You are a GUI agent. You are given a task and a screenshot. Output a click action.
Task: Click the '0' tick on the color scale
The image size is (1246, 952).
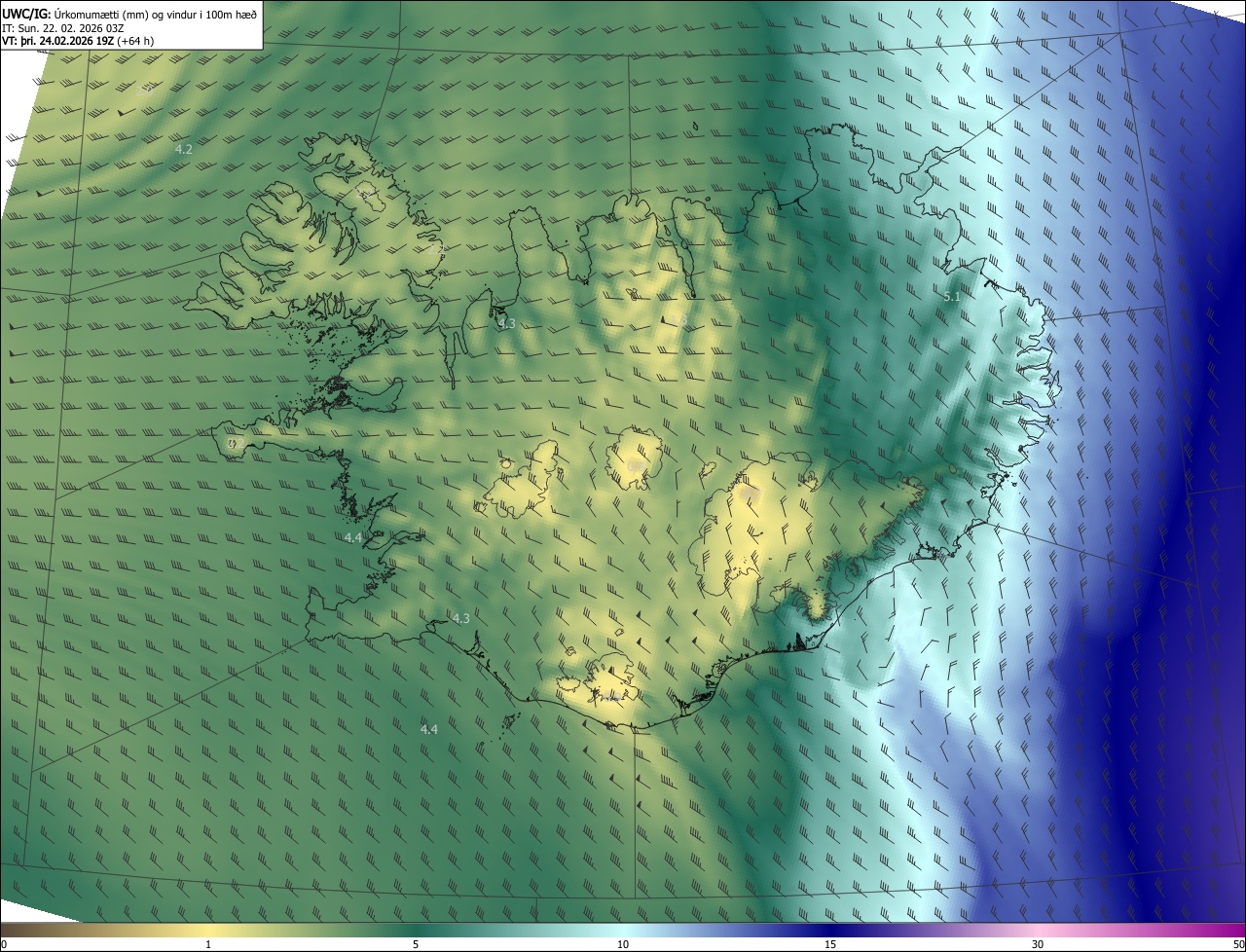(4, 944)
